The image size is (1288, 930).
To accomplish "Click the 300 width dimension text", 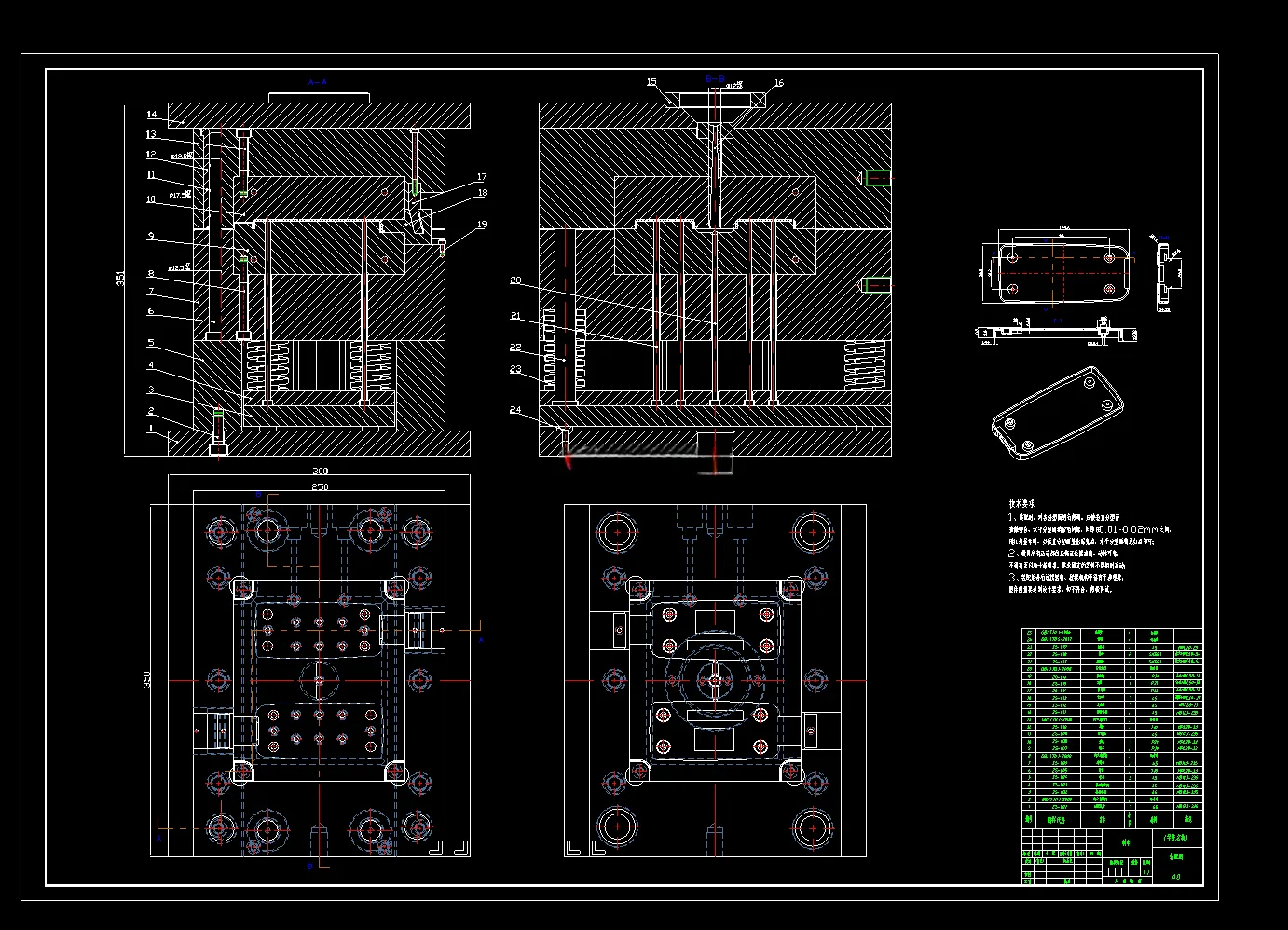I will point(320,472).
